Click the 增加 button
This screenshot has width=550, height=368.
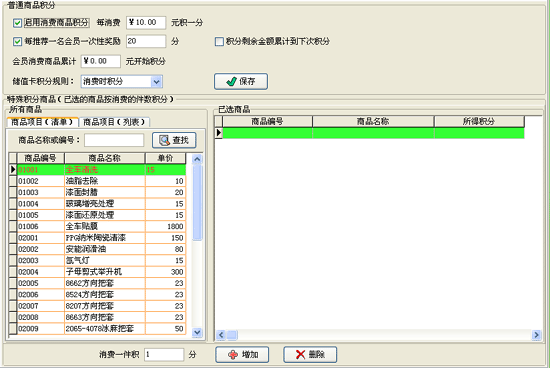click(x=242, y=355)
